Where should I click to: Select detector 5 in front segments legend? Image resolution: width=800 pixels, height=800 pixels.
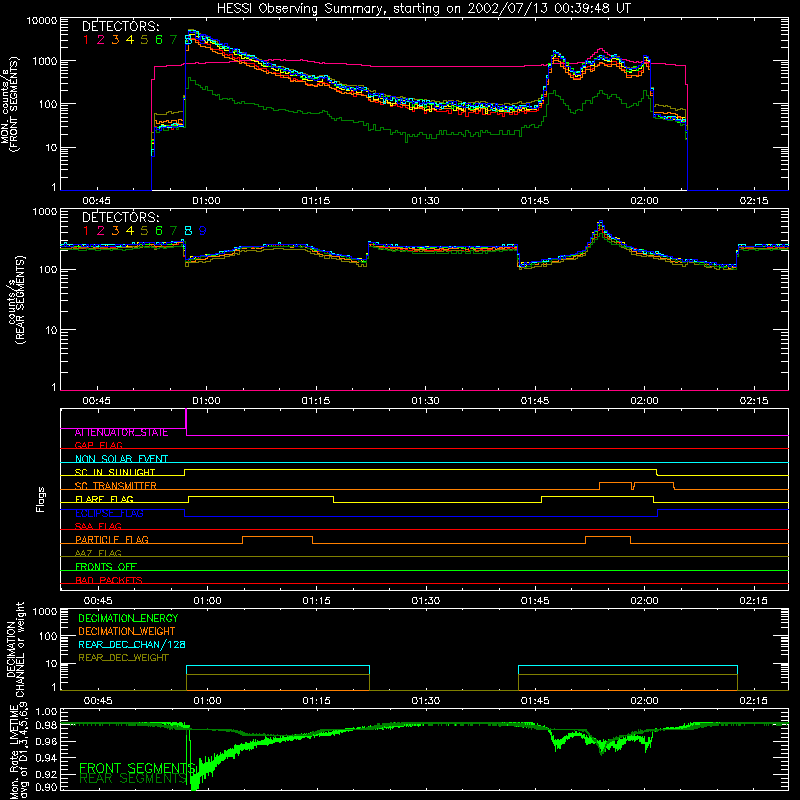[144, 40]
